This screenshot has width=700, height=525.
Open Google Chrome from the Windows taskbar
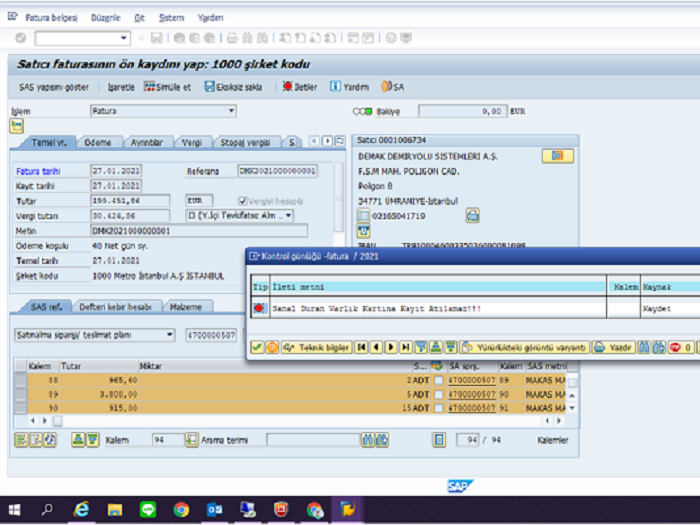[x=181, y=509]
